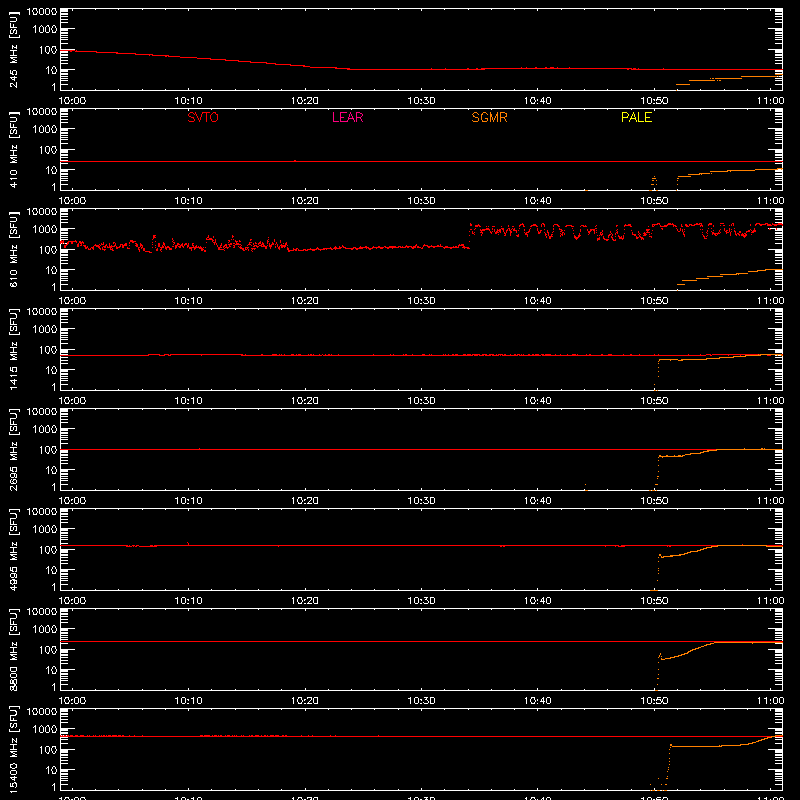Select the 8800 MHz [SFU] axis label
800x800 pixels.
[x=14, y=649]
